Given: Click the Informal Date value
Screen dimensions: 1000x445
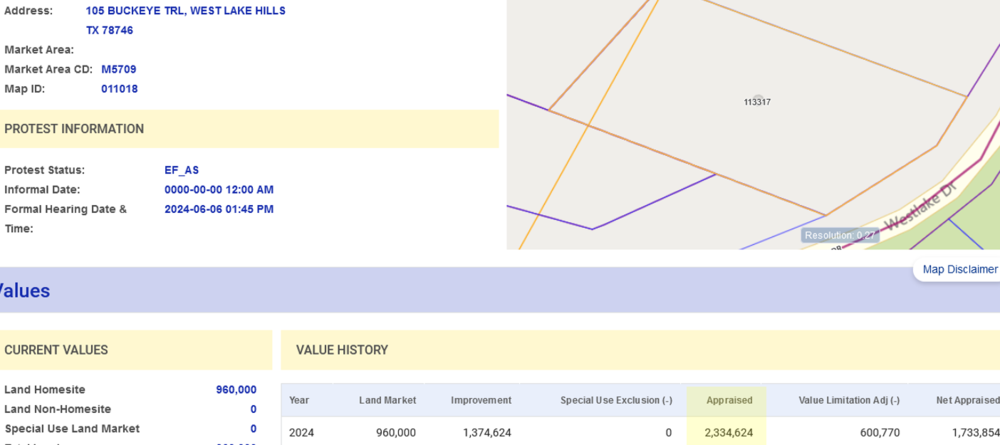Looking at the screenshot, I should [x=219, y=189].
